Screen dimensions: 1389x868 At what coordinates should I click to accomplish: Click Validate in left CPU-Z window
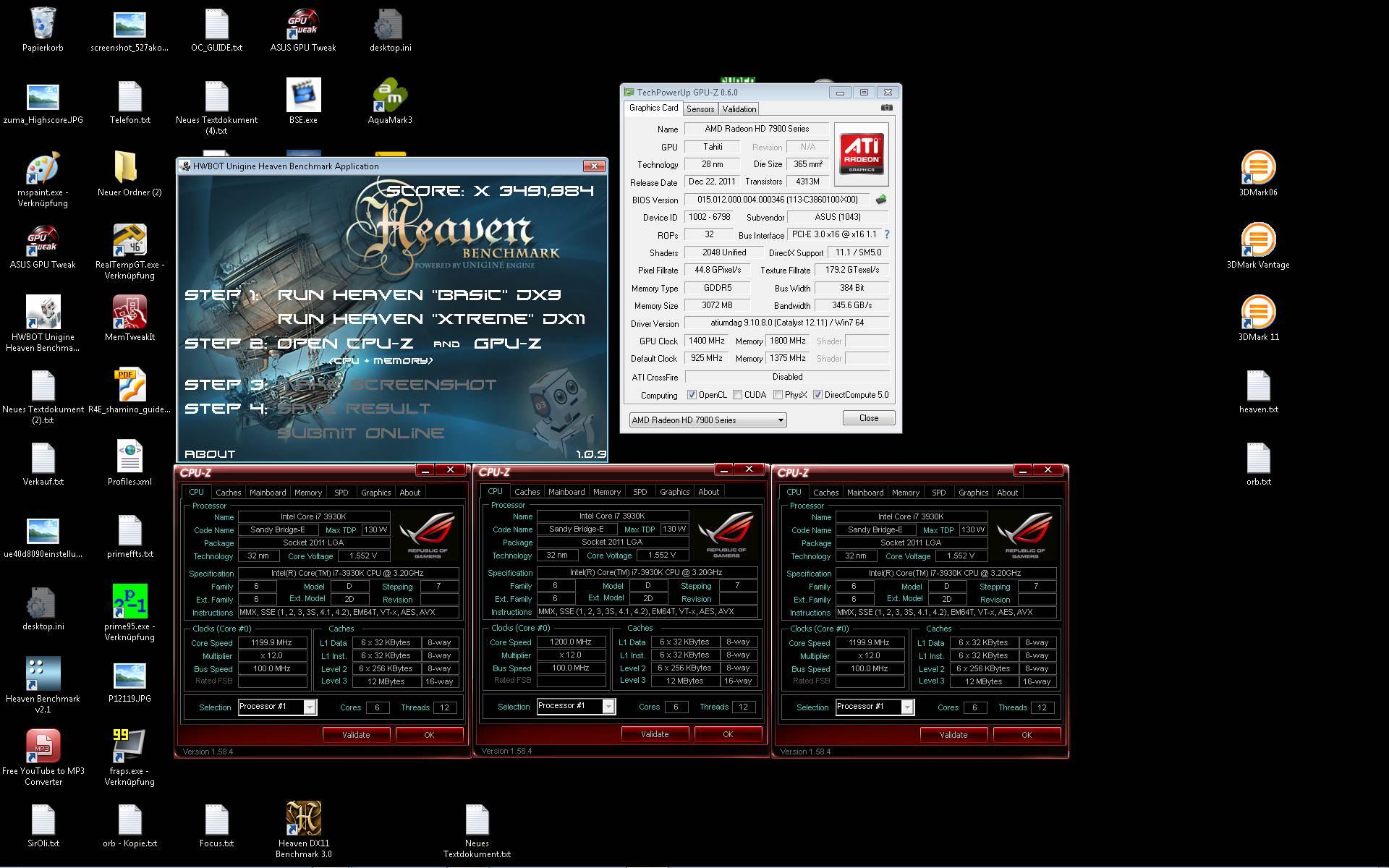tap(356, 735)
